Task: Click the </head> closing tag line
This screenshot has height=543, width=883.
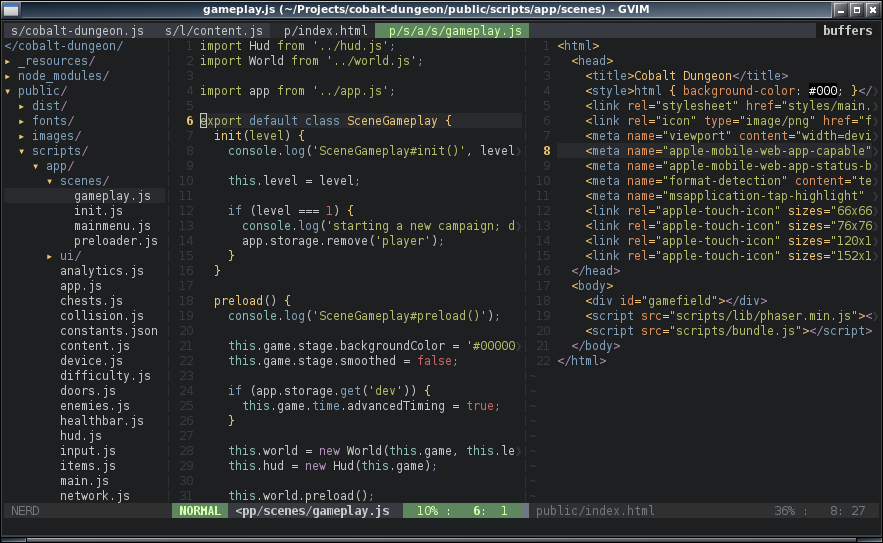Action: pyautogui.click(x=596, y=271)
